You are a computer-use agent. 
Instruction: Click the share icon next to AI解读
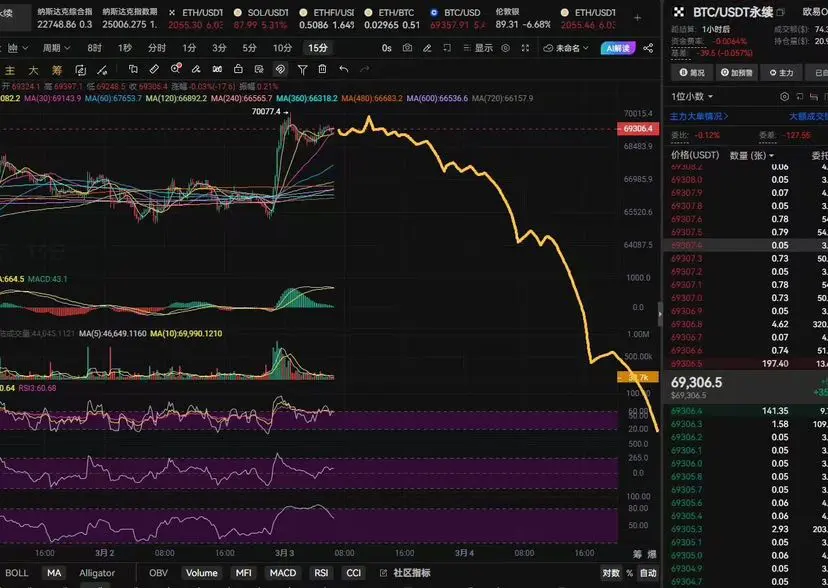pos(648,48)
